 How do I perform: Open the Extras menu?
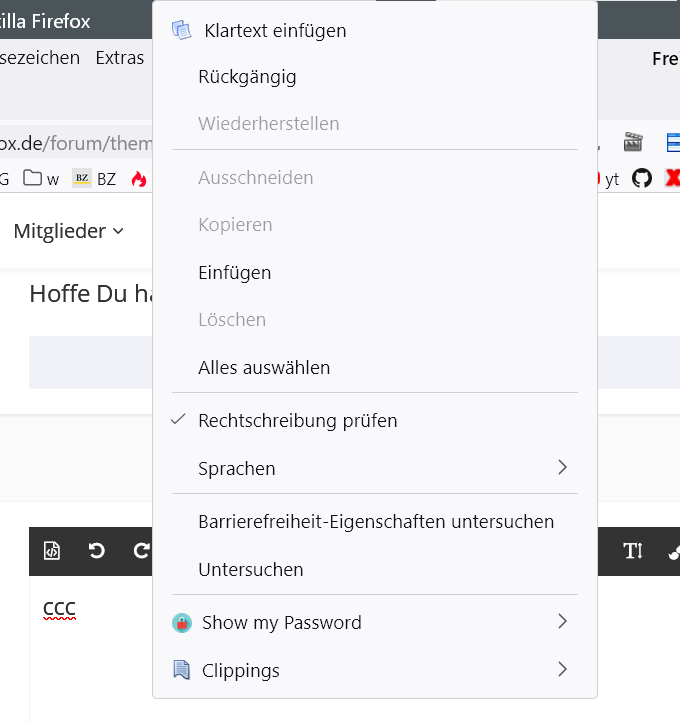pos(120,58)
